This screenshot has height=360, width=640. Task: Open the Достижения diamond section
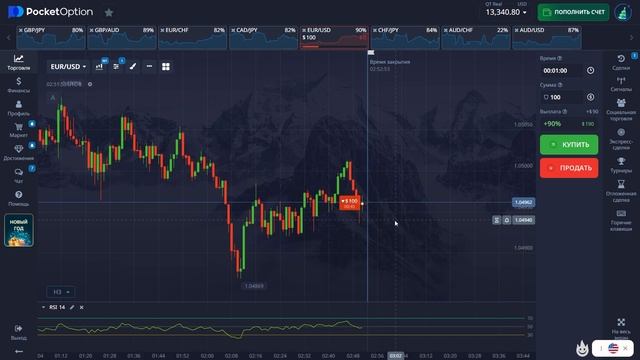pyautogui.click(x=18, y=153)
